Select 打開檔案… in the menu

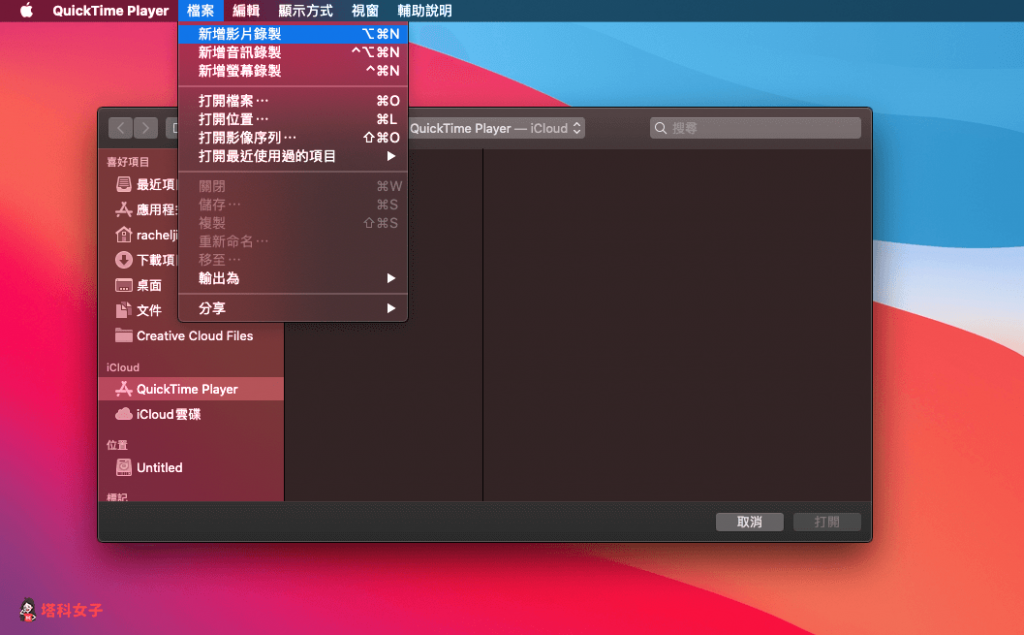point(293,101)
